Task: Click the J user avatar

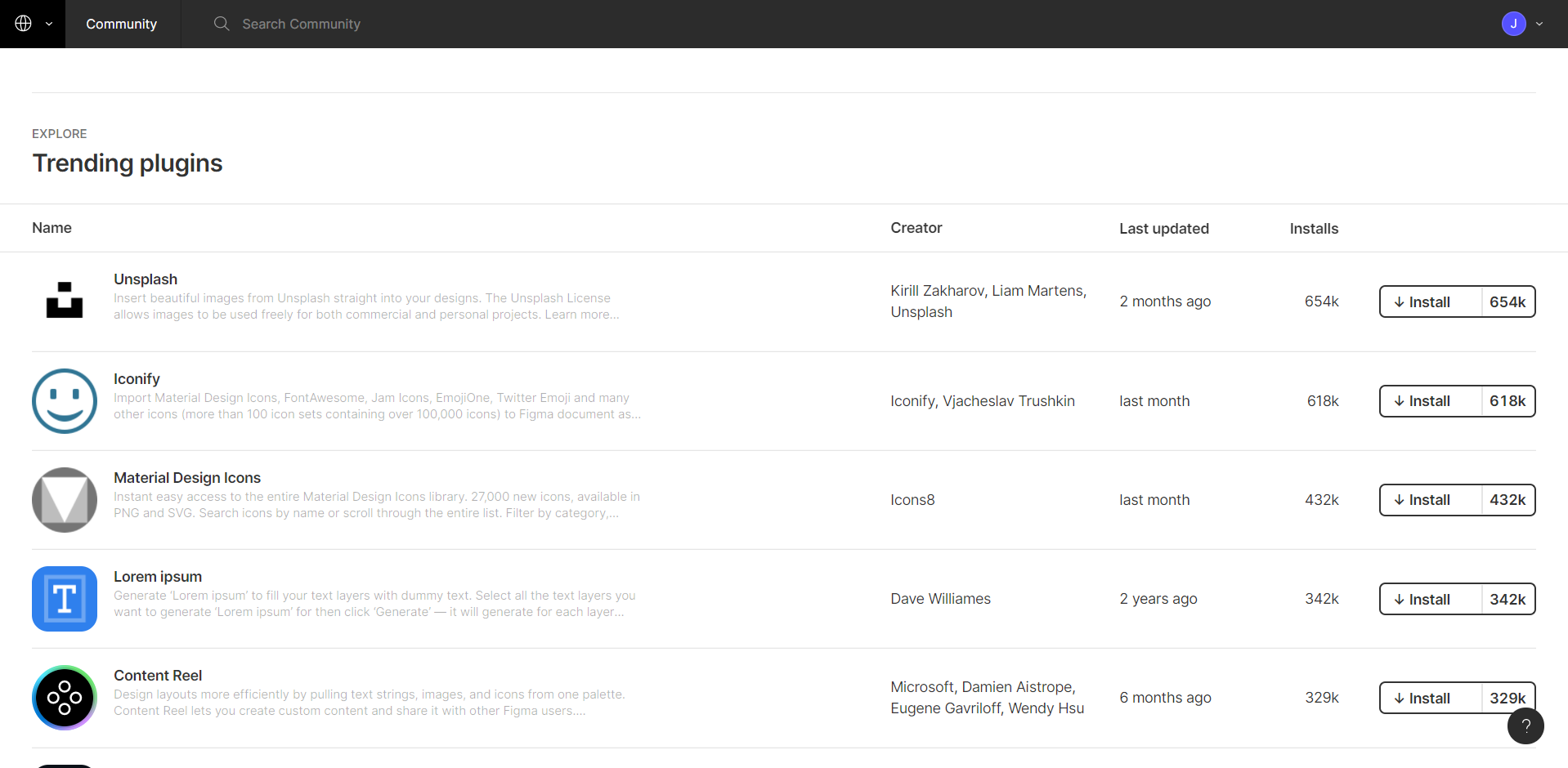Action: coord(1514,24)
